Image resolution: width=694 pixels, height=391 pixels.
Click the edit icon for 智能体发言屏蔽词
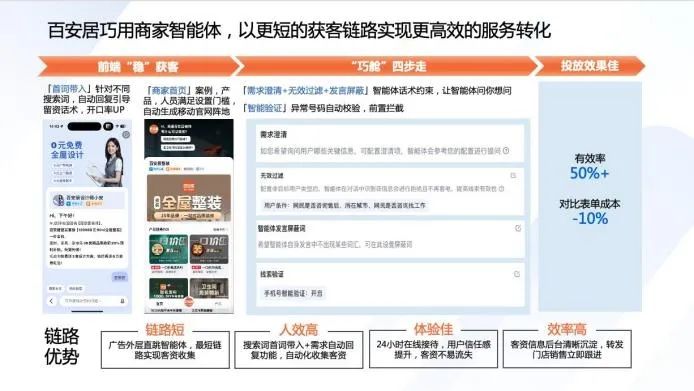click(x=518, y=228)
